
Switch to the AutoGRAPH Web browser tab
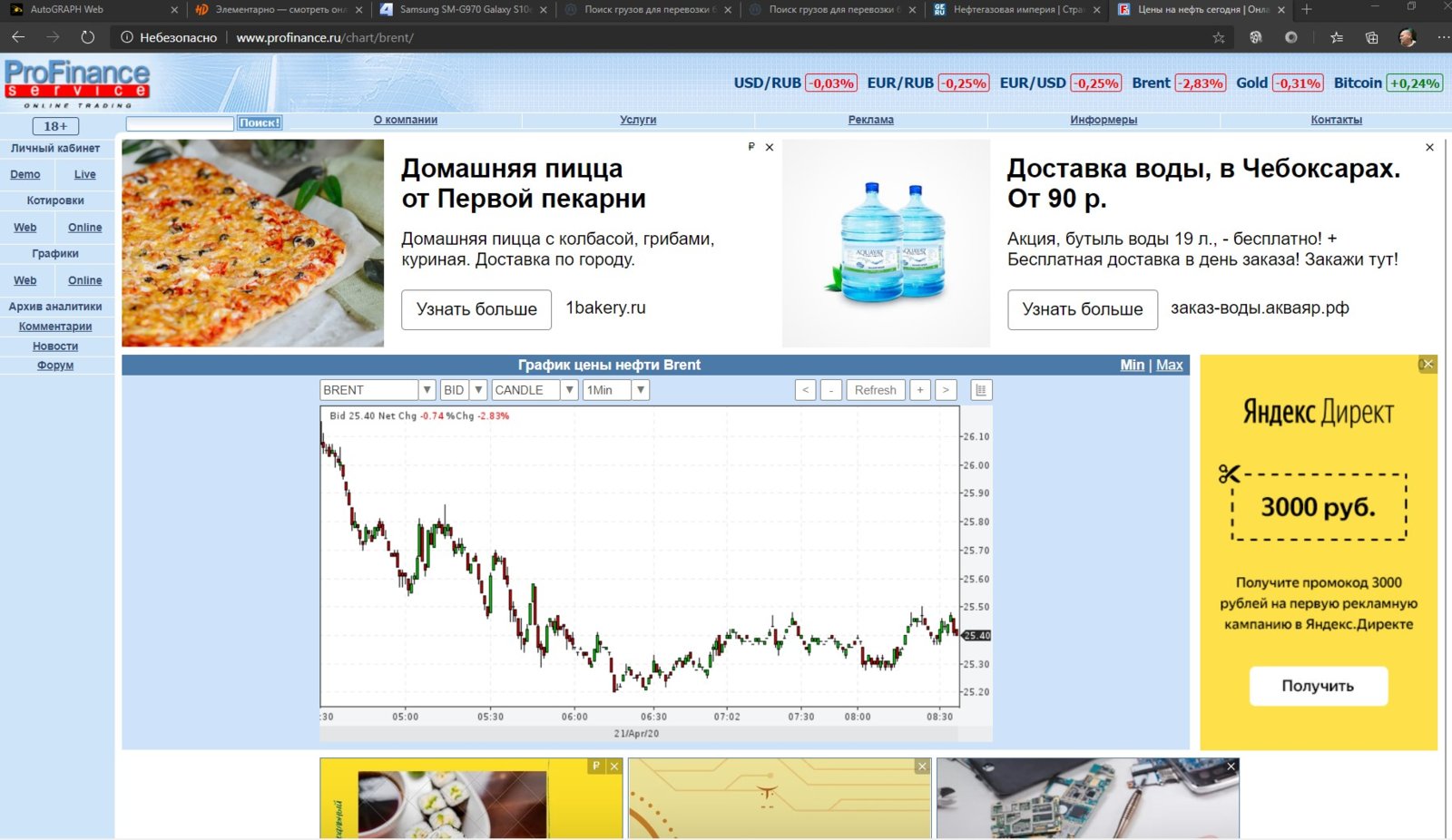coord(91,10)
